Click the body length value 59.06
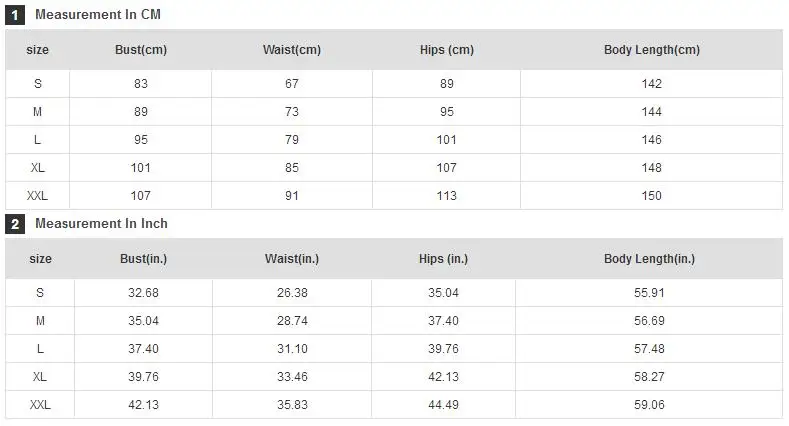This screenshot has height=426, width=789. (649, 404)
